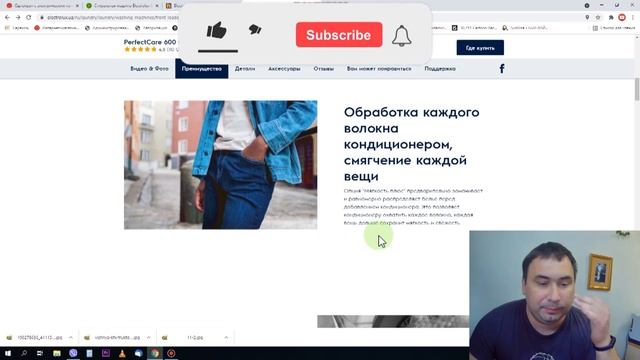Open Task View on the taskbar
Screen dimensions: 640x360
point(40,353)
